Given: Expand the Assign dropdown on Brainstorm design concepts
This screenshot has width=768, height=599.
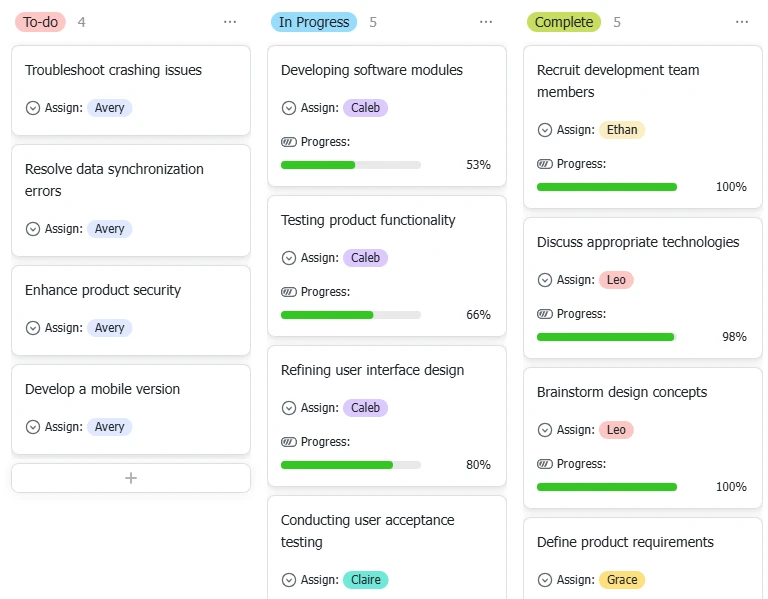Looking at the screenshot, I should (x=545, y=430).
